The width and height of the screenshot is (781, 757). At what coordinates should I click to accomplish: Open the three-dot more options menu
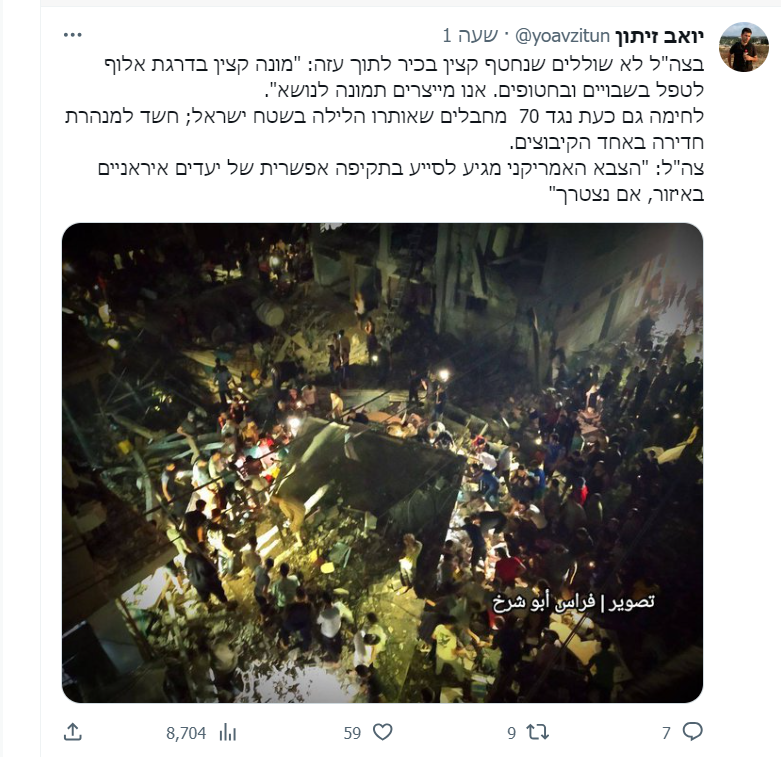73,35
